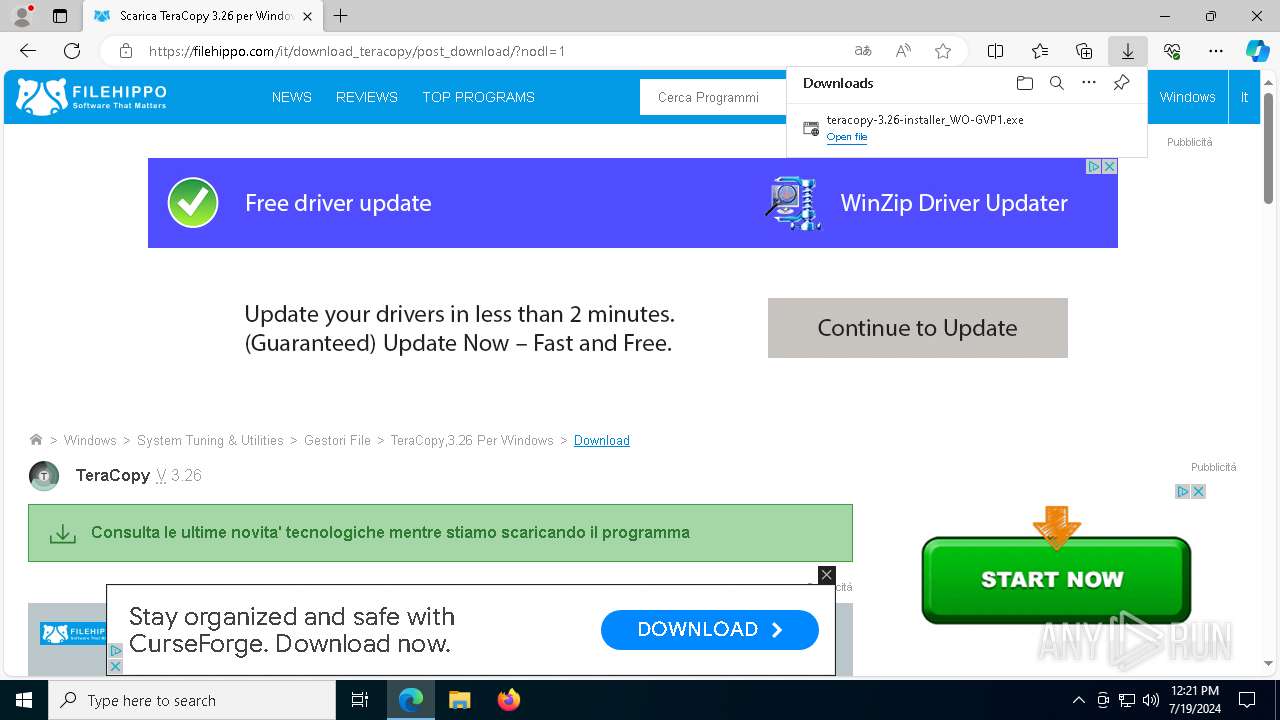Viewport: 1280px width, 720px height.
Task: Go back using the browser back arrow
Action: (27, 51)
